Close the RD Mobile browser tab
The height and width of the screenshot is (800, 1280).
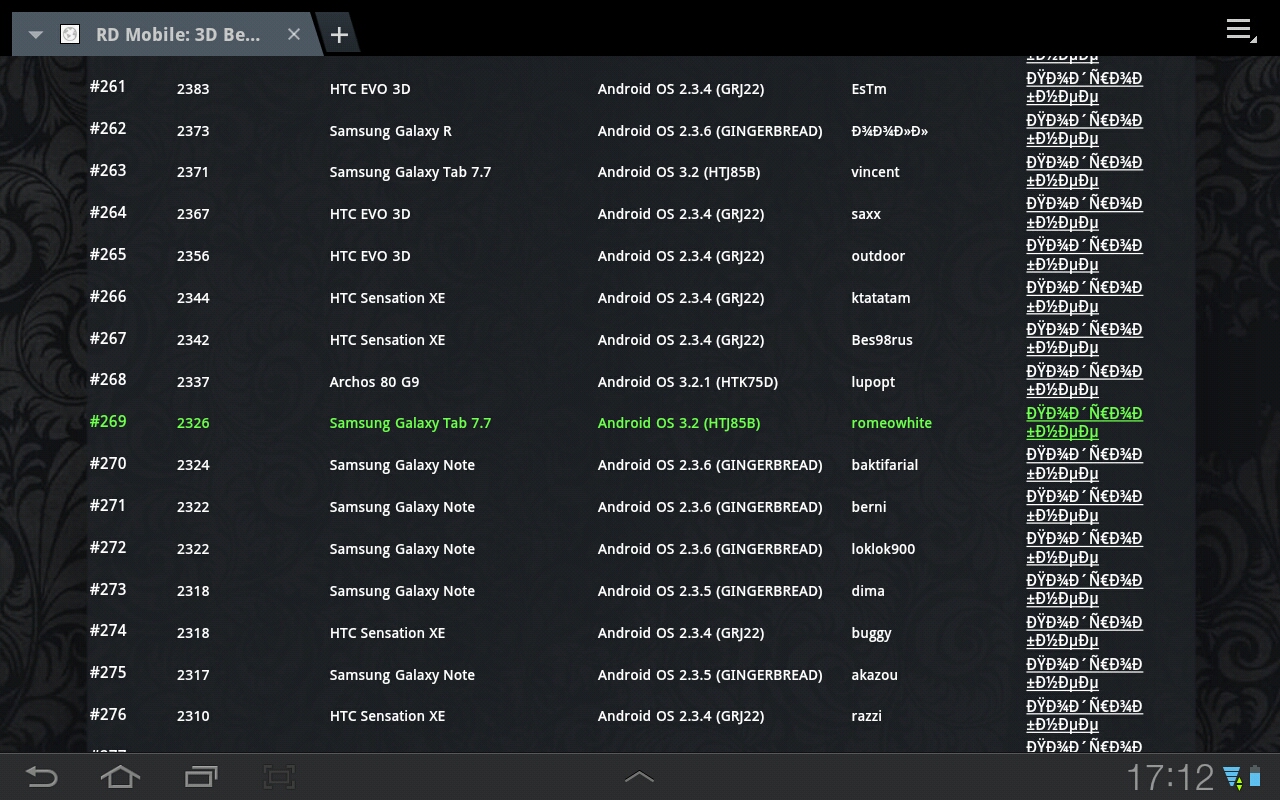point(294,34)
